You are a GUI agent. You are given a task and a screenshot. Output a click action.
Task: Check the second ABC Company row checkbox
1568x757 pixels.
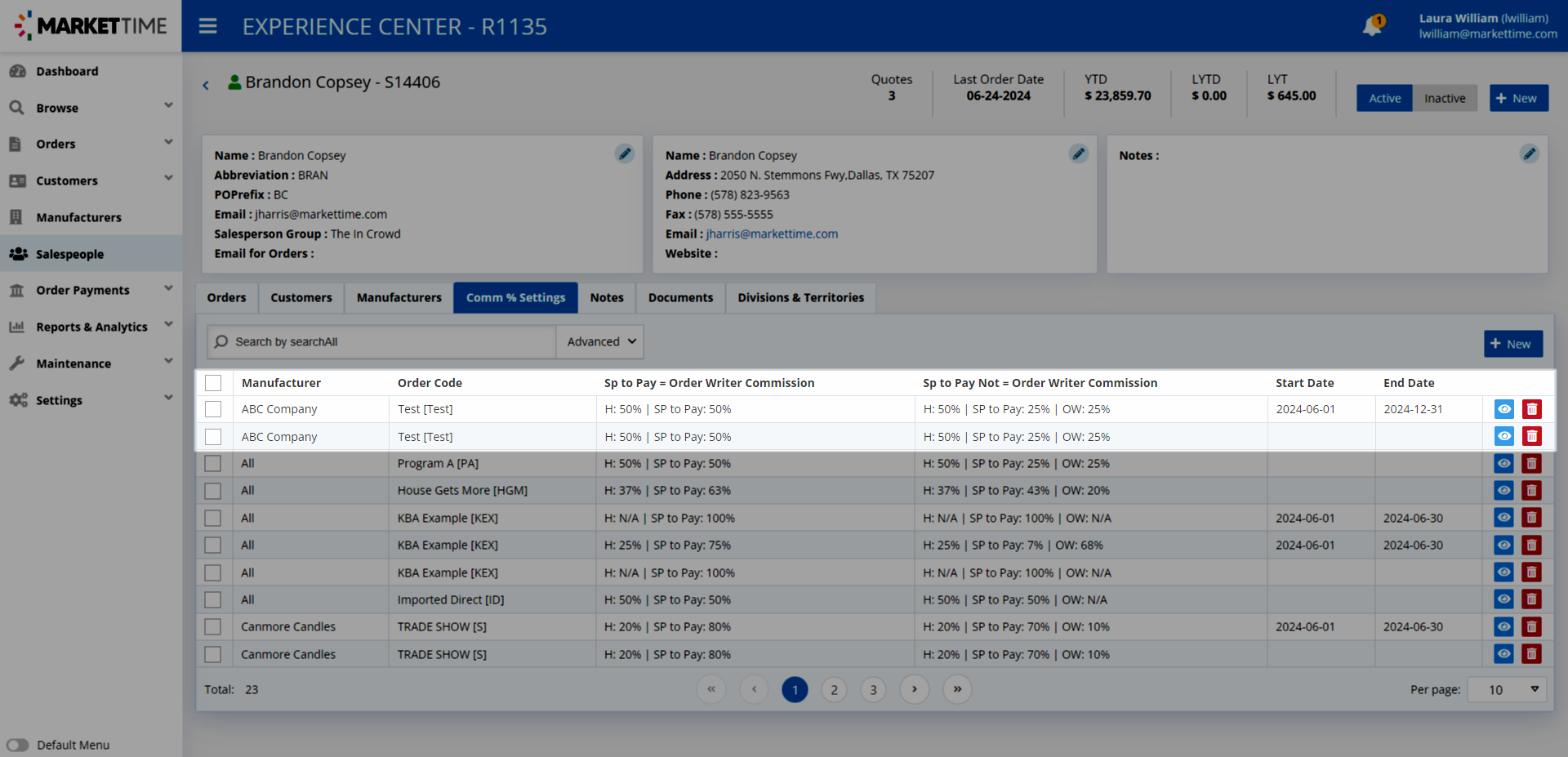213,437
